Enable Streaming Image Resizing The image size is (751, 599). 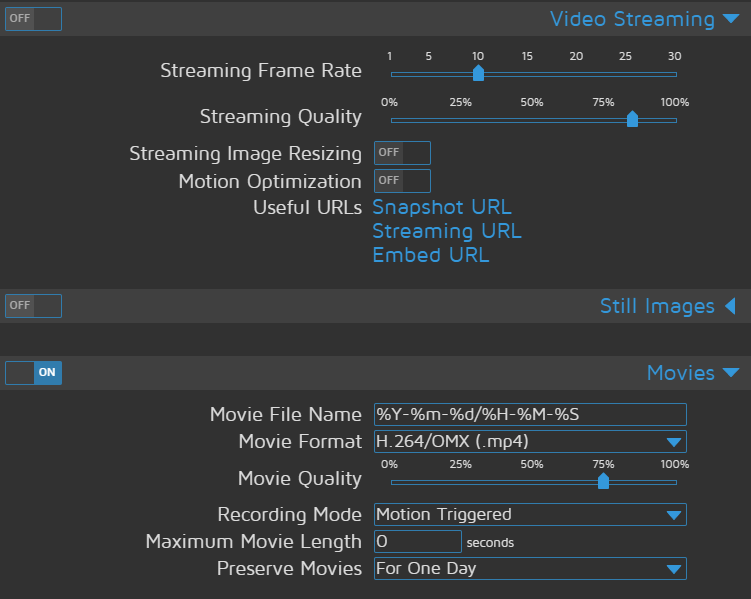coord(402,153)
